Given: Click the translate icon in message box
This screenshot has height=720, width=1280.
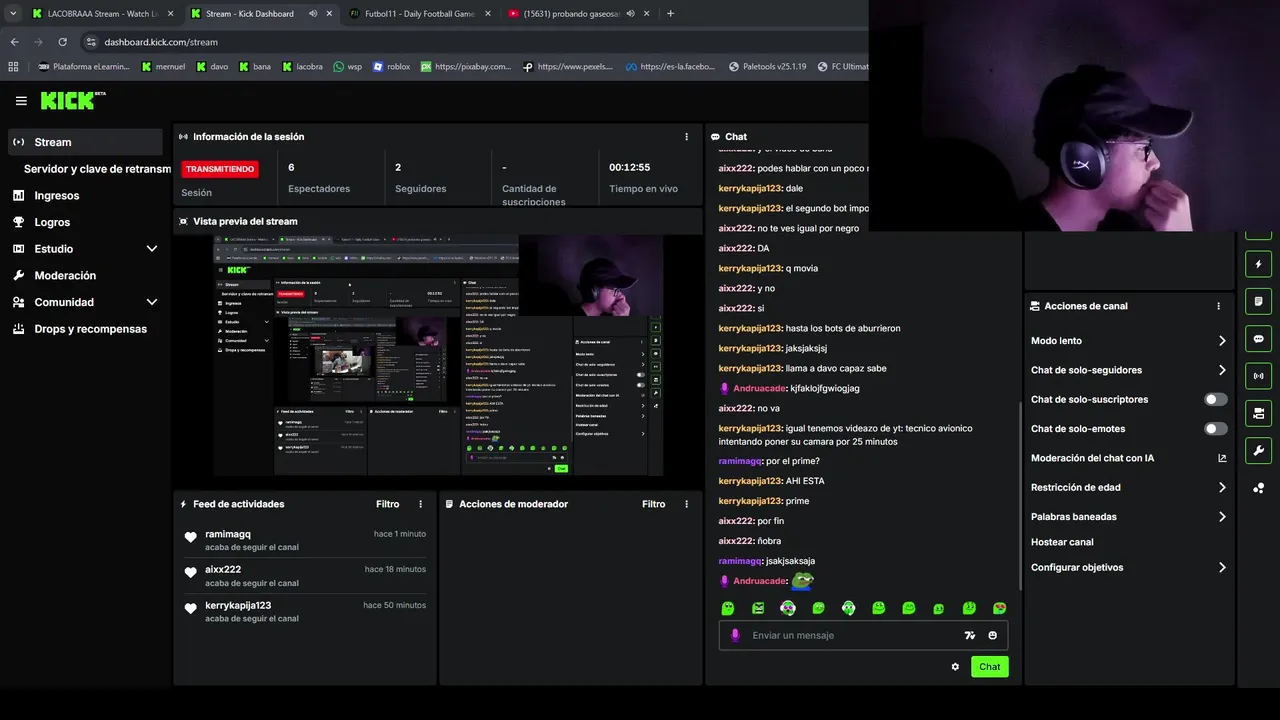Looking at the screenshot, I should coord(969,635).
